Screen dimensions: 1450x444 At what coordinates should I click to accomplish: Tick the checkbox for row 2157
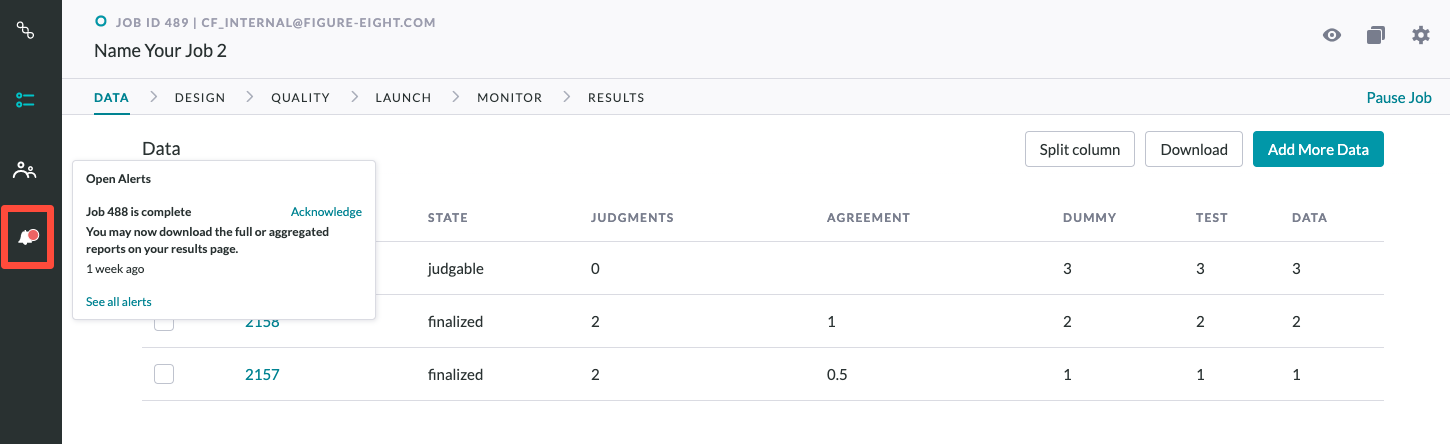coord(164,374)
